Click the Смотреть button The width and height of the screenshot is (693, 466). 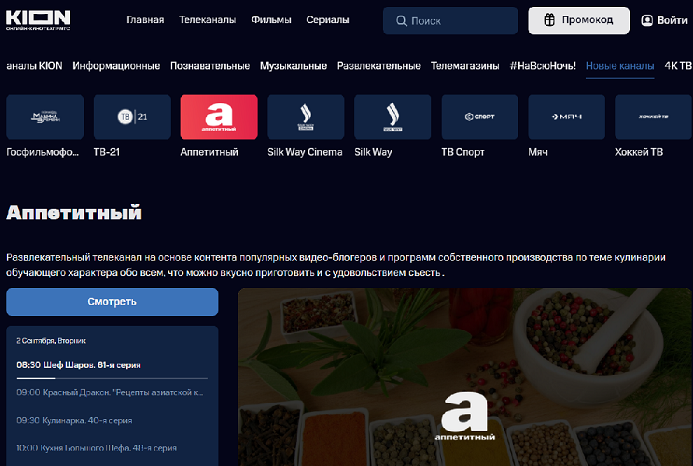(112, 302)
